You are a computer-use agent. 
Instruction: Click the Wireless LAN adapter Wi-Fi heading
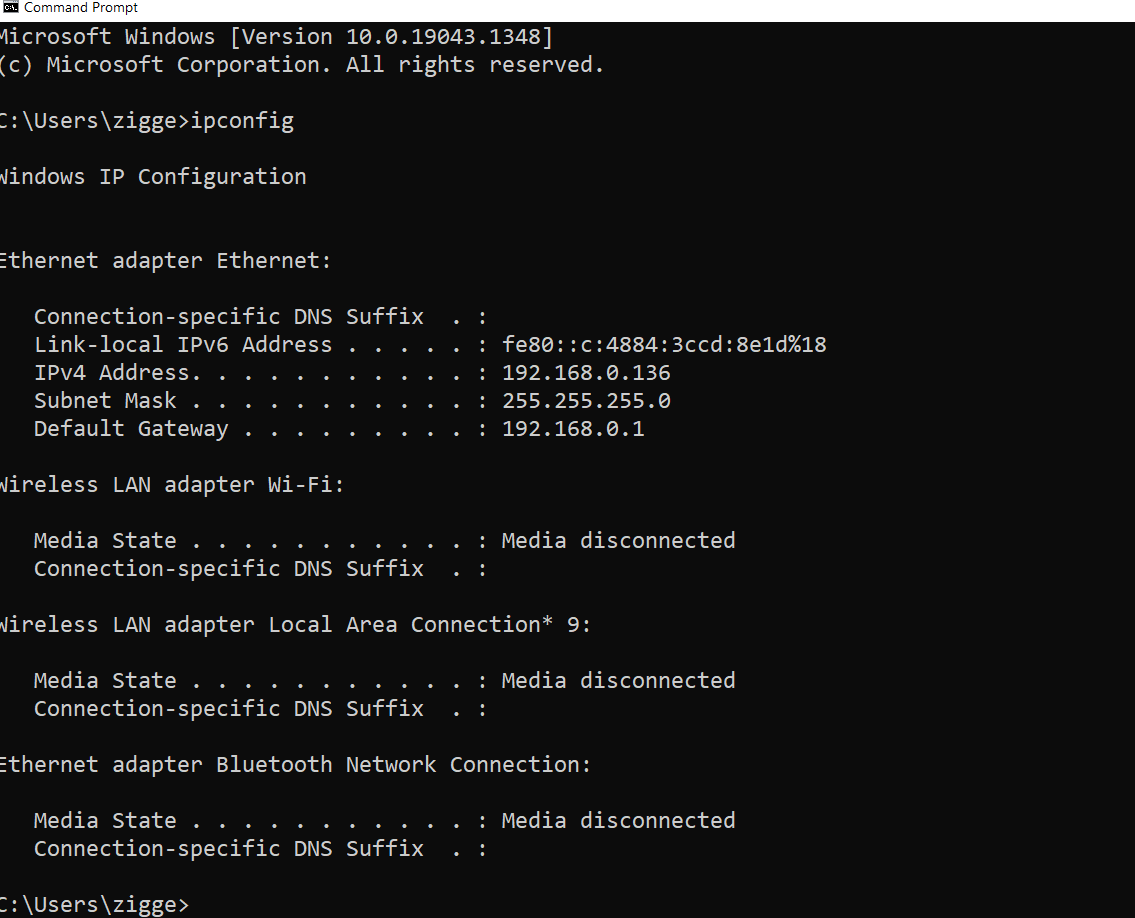(171, 484)
